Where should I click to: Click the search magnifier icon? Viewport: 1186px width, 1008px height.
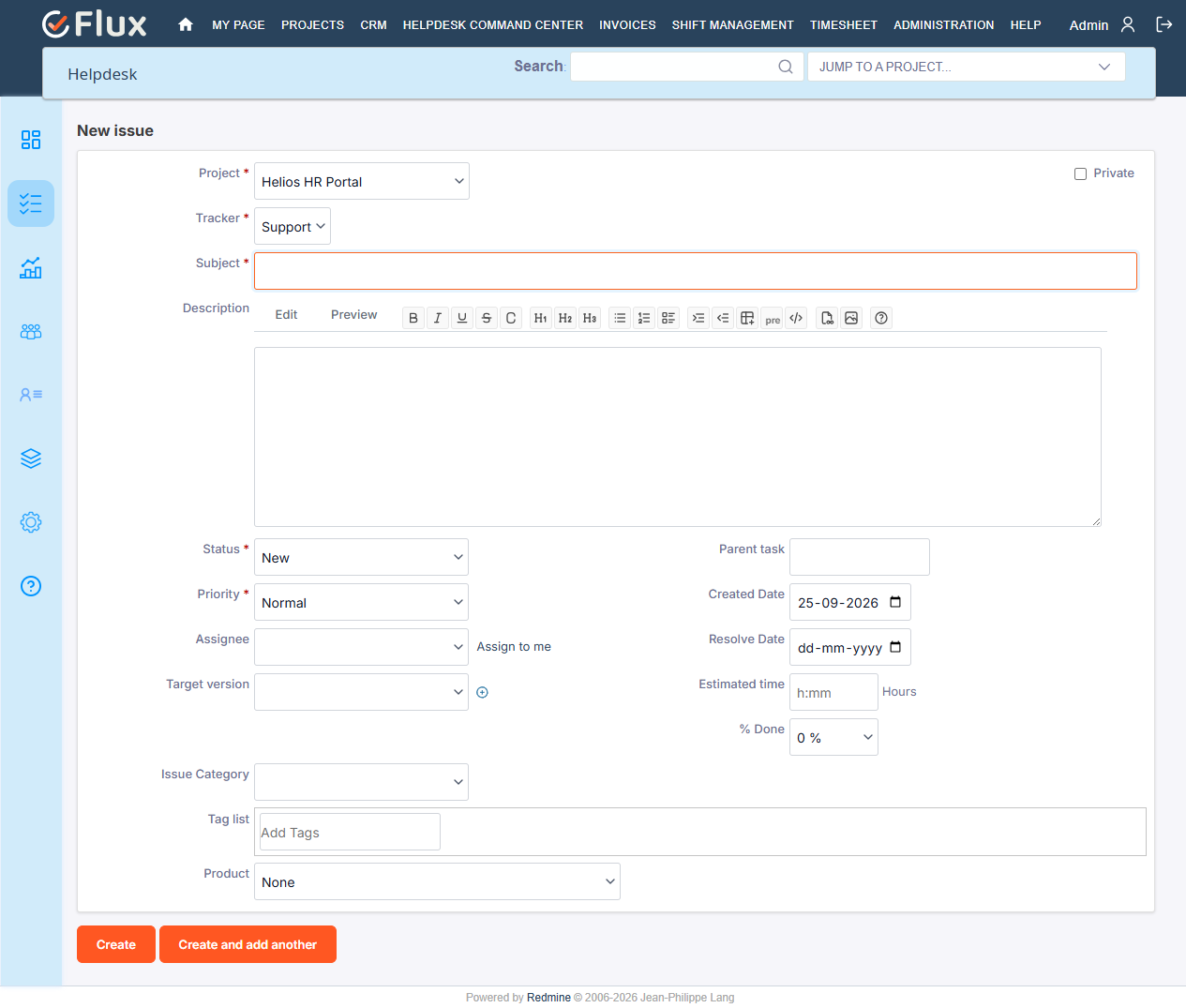point(786,67)
